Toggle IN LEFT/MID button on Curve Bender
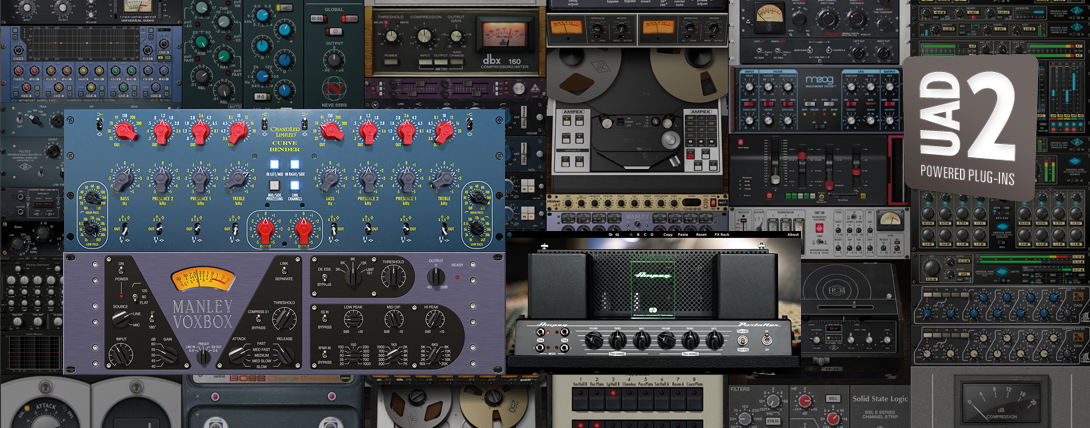 274,164
